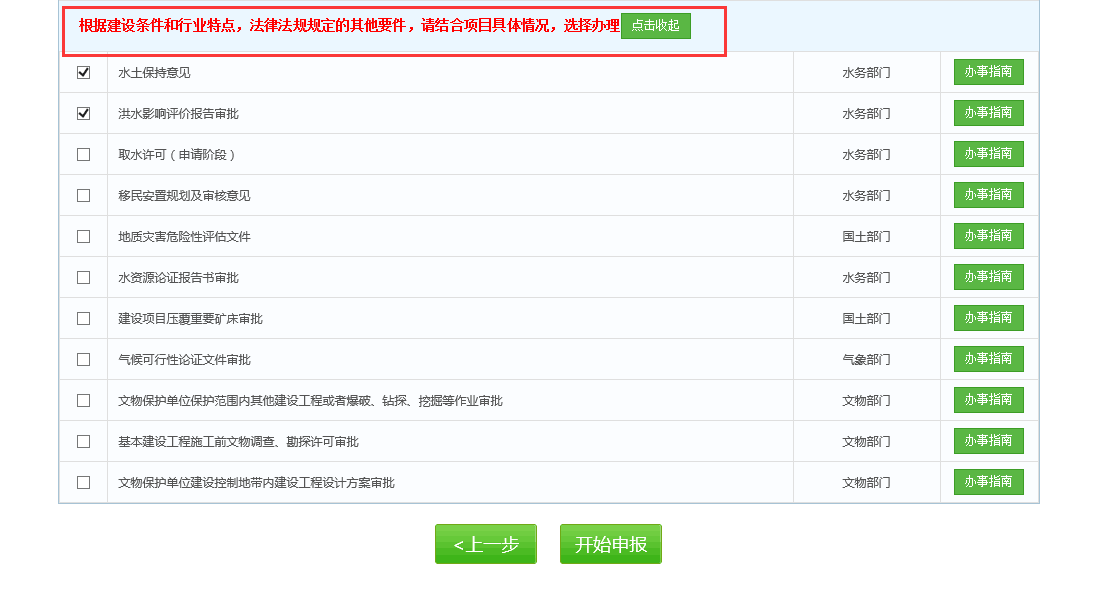Select 水资源论证报告书审批 checkbox
Viewport: 1097px width, 612px height.
(x=83, y=277)
